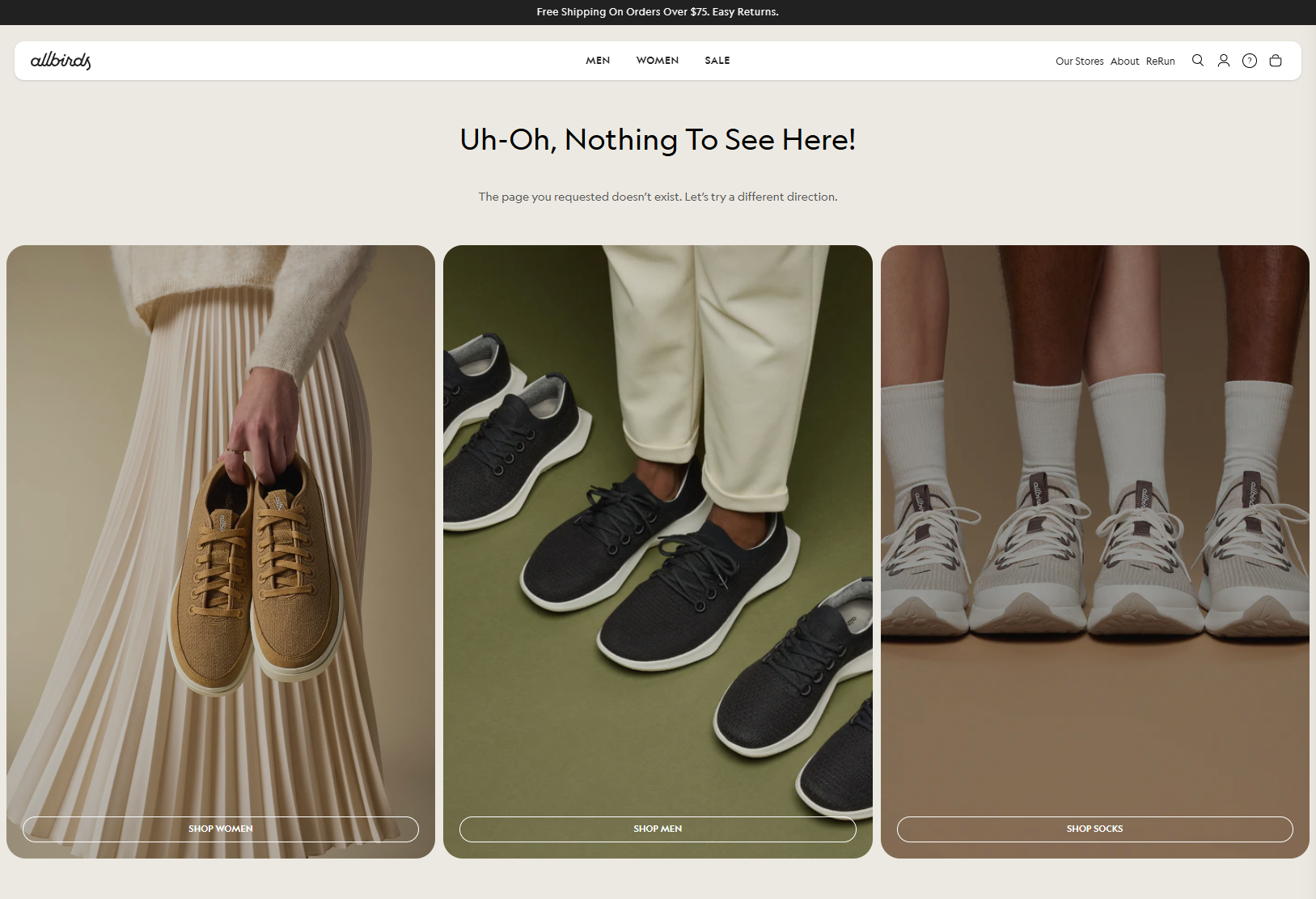Open the shopping cart bag icon
1316x899 pixels.
[x=1276, y=61]
